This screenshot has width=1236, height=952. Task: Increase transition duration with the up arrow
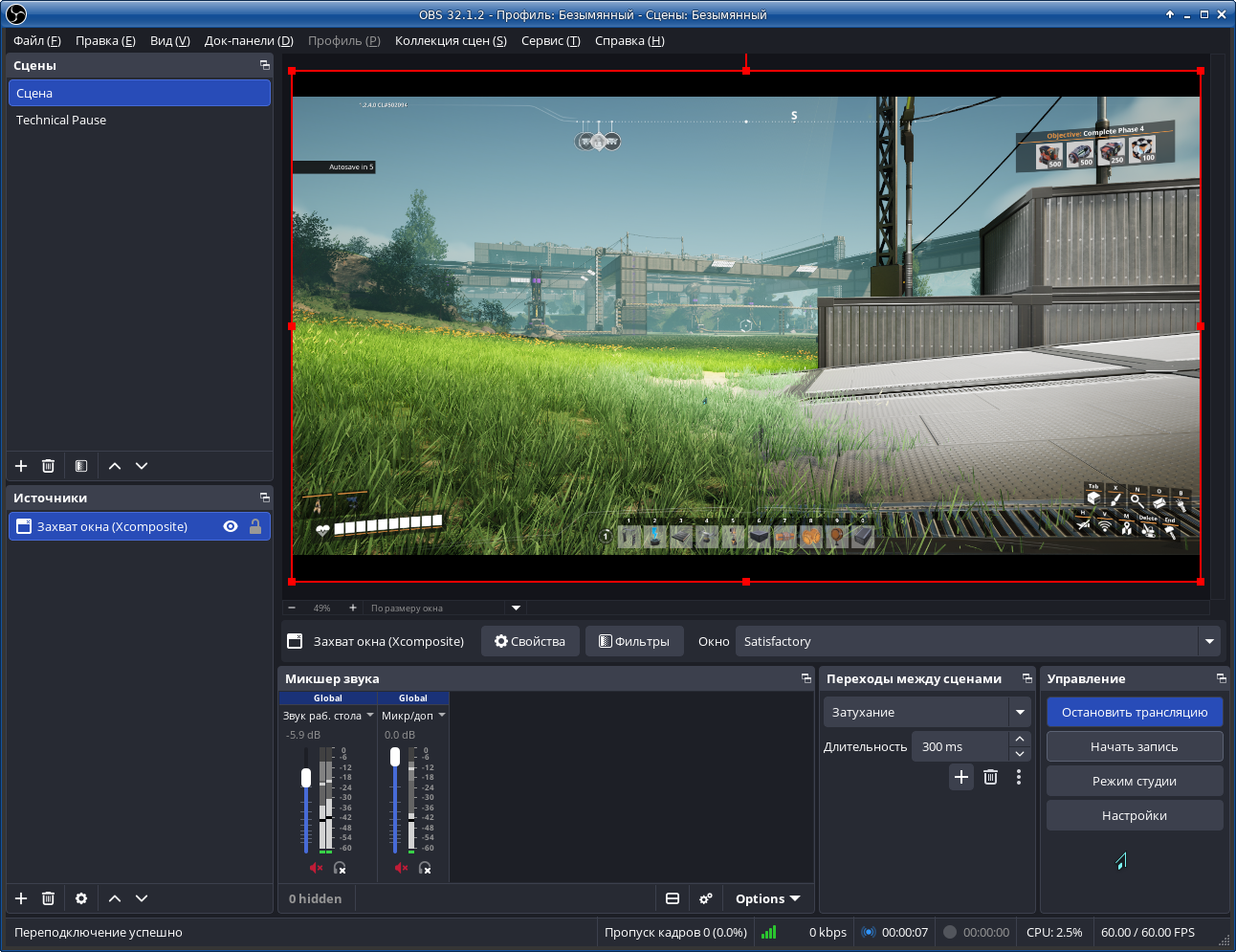(x=1020, y=739)
